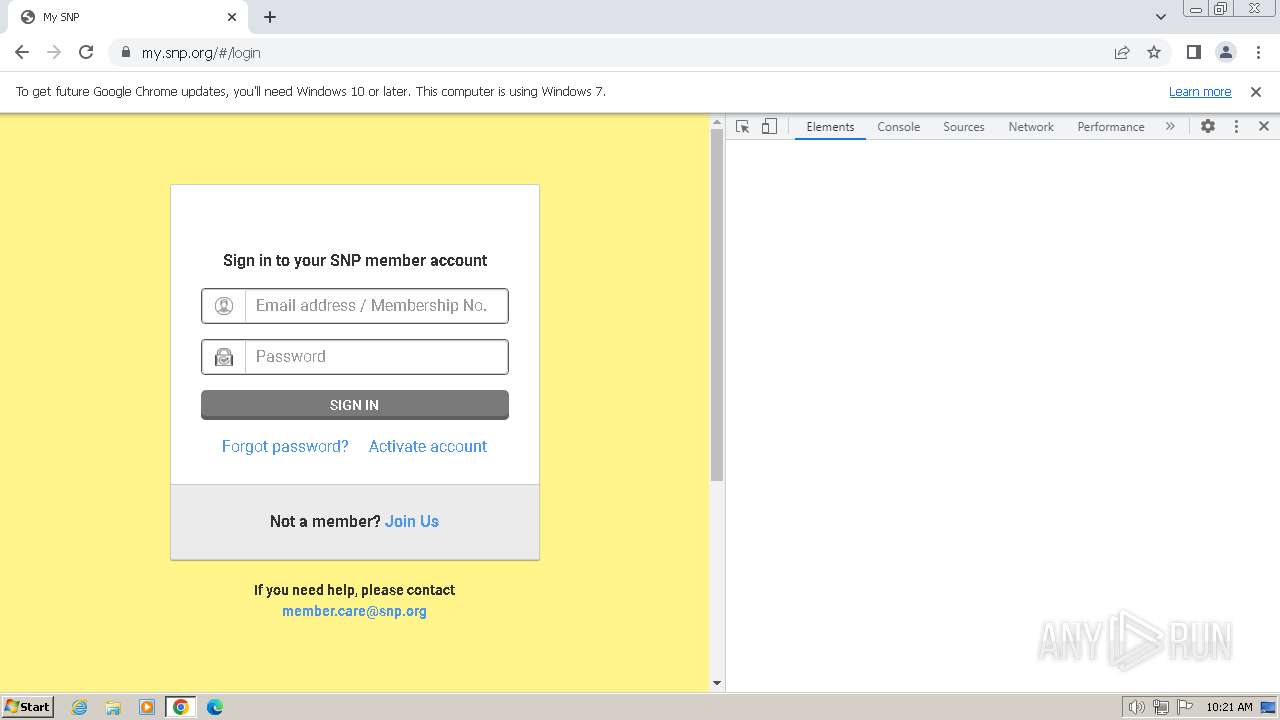Image resolution: width=1280 pixels, height=720 pixels.
Task: Open Windows Media Player from the taskbar
Action: [x=147, y=707]
